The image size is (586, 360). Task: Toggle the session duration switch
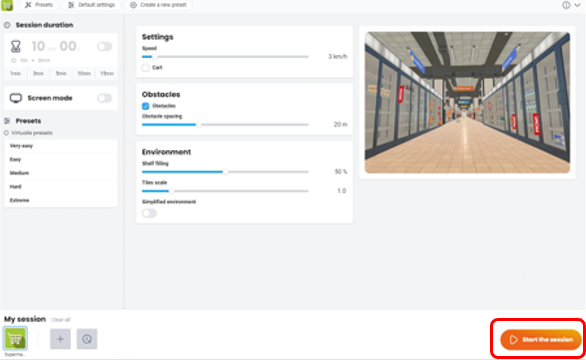(104, 46)
